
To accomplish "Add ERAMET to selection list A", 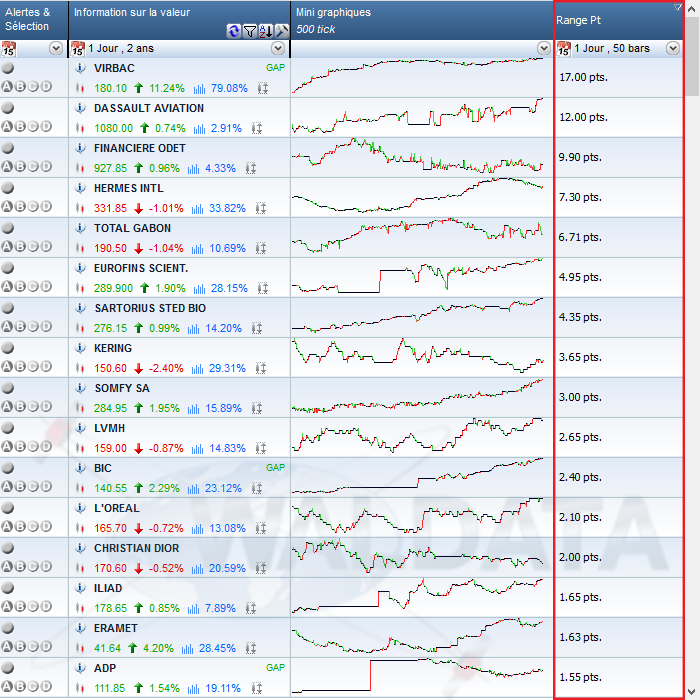I will pyautogui.click(x=7, y=646).
